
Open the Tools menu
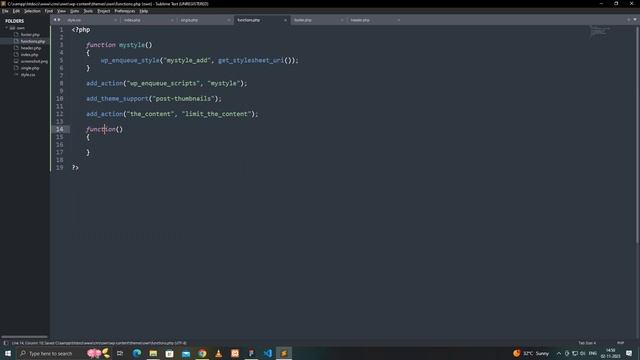coord(88,11)
